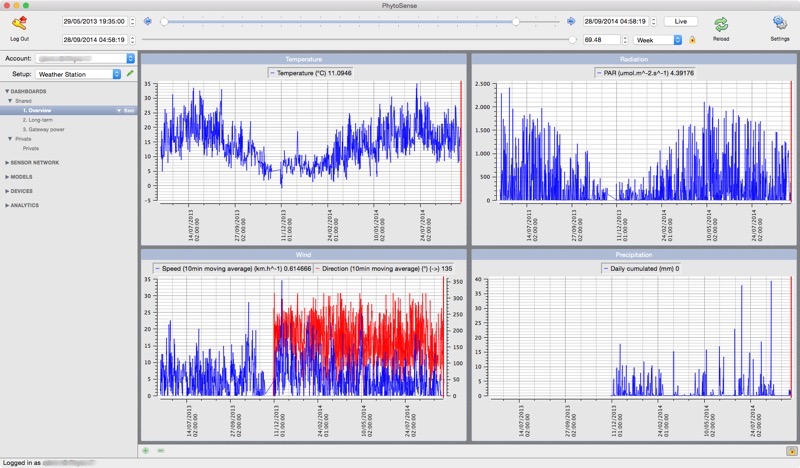The width and height of the screenshot is (800, 468).
Task: Click the Precipitation panel title bar
Action: (x=634, y=255)
